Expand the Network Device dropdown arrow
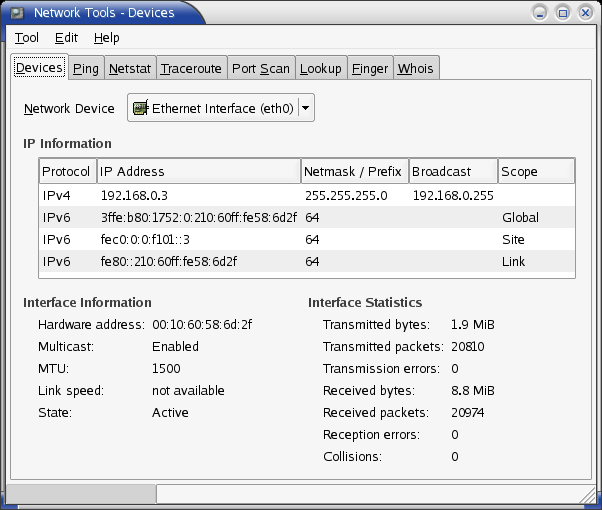 point(306,108)
